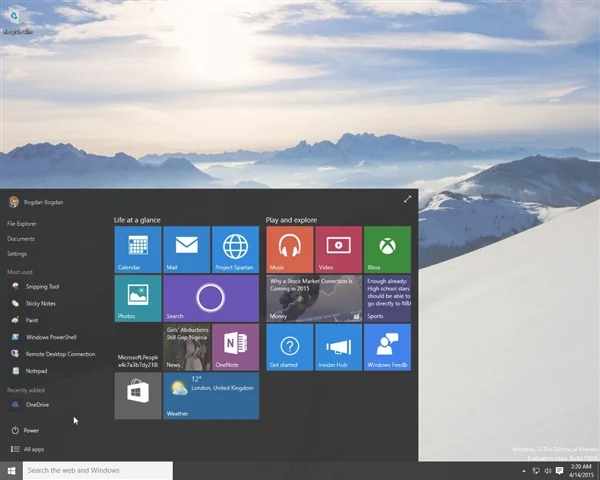This screenshot has height=480, width=600.
Task: Launch Notepad from Most used
Action: coord(29,371)
